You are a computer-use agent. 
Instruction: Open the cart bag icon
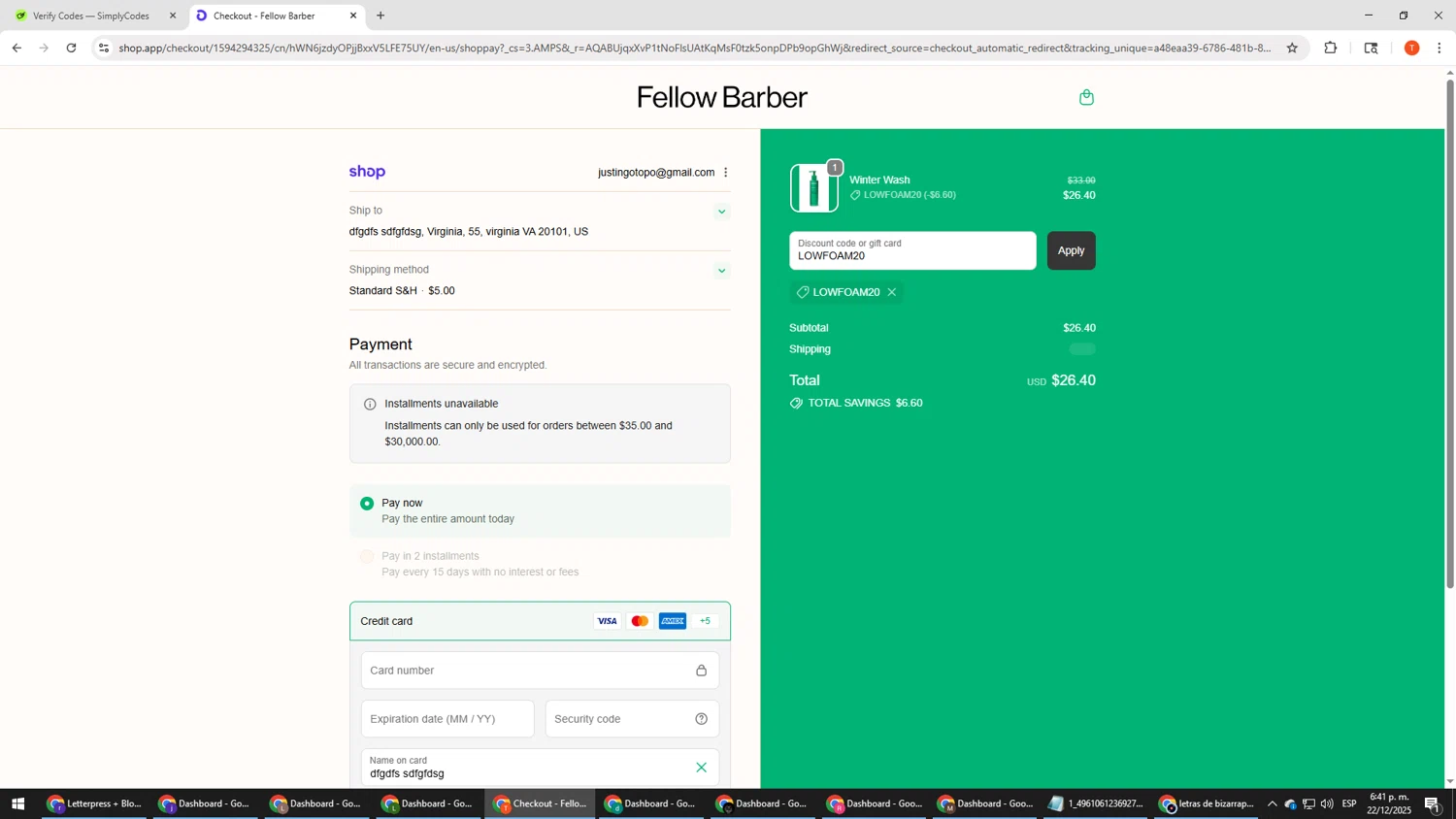[x=1086, y=97]
